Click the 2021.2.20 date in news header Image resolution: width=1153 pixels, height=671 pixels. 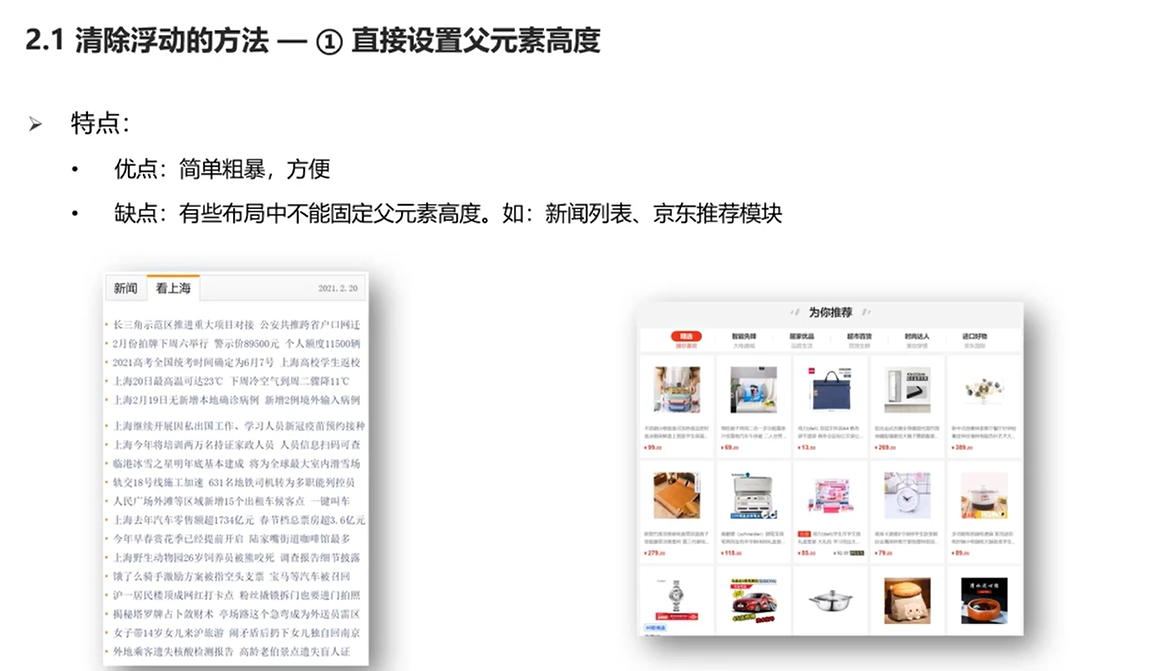click(338, 288)
